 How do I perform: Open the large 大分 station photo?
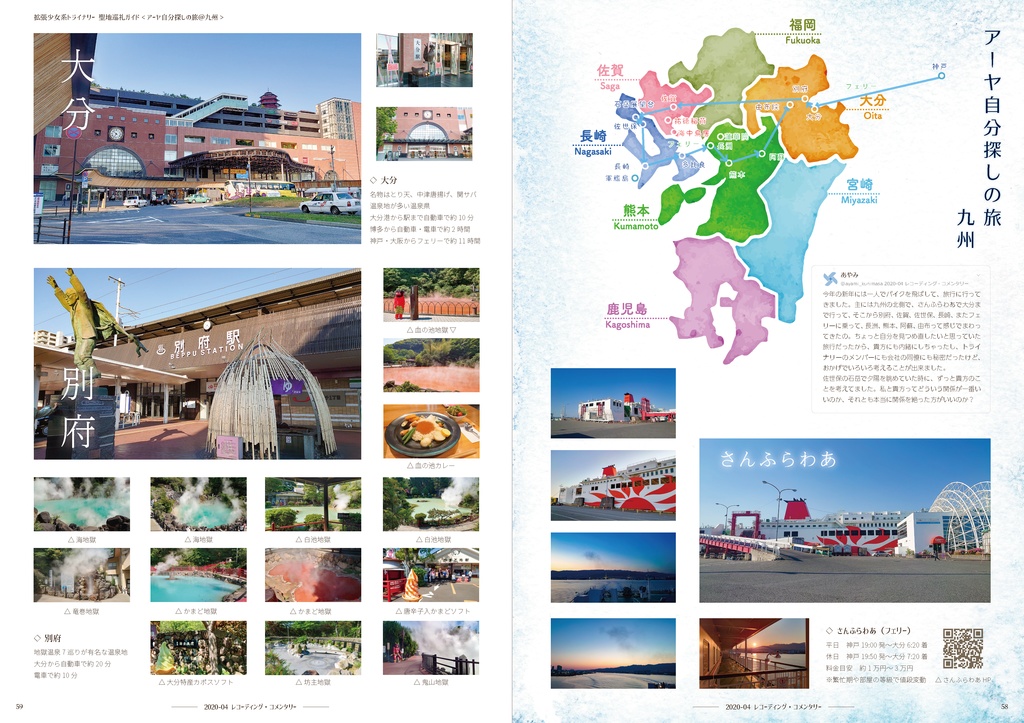click(197, 138)
